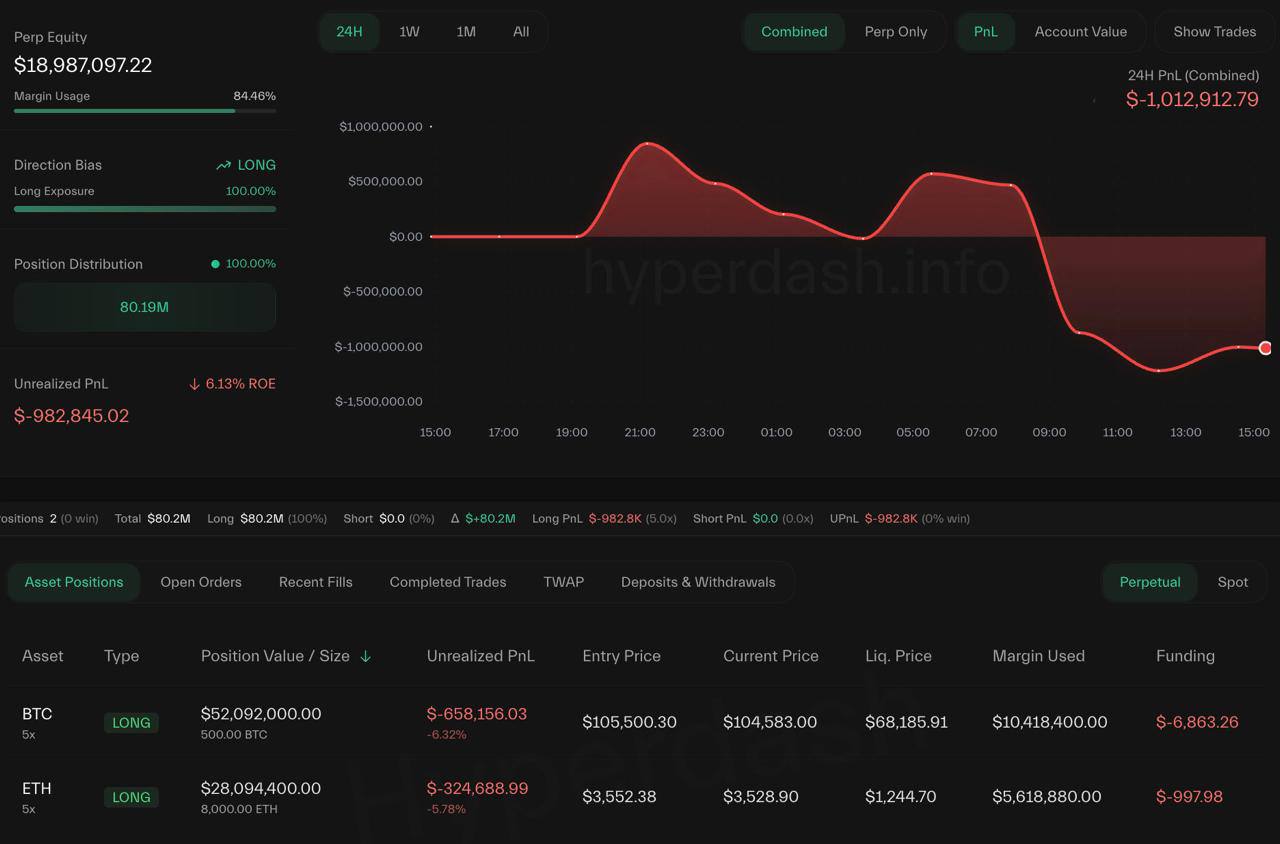Screen dimensions: 1280x844
Task: Switch to Spot positions
Action: (1232, 582)
